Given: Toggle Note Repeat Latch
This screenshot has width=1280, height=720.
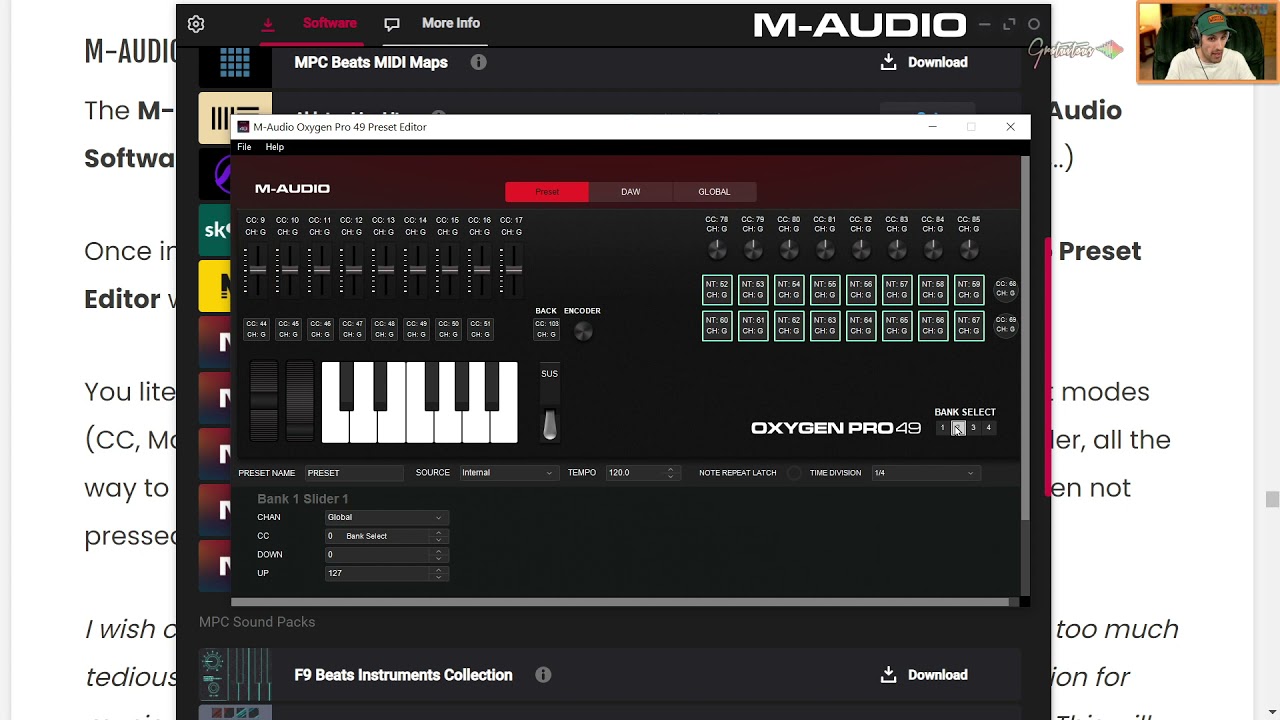Looking at the screenshot, I should click(x=794, y=473).
